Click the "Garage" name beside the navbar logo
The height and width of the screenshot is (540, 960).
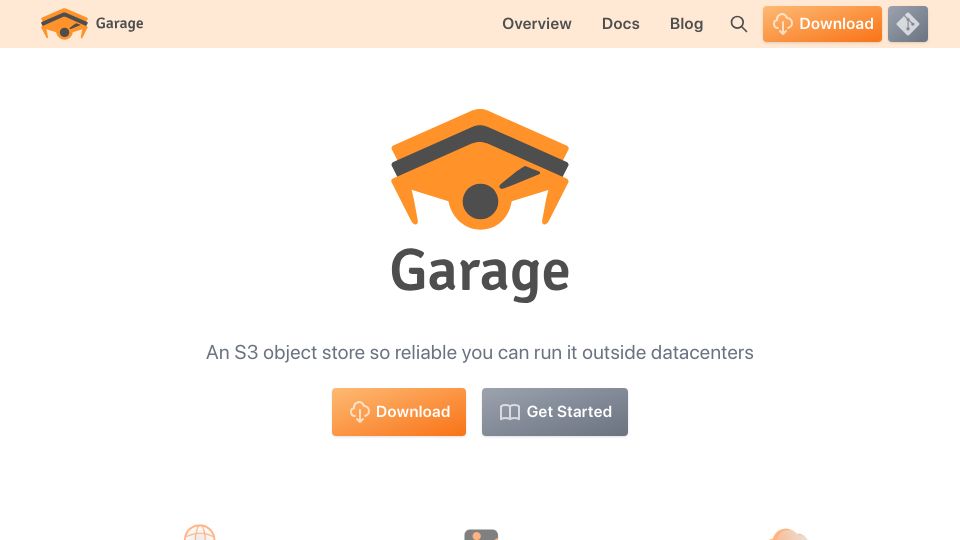coord(119,24)
